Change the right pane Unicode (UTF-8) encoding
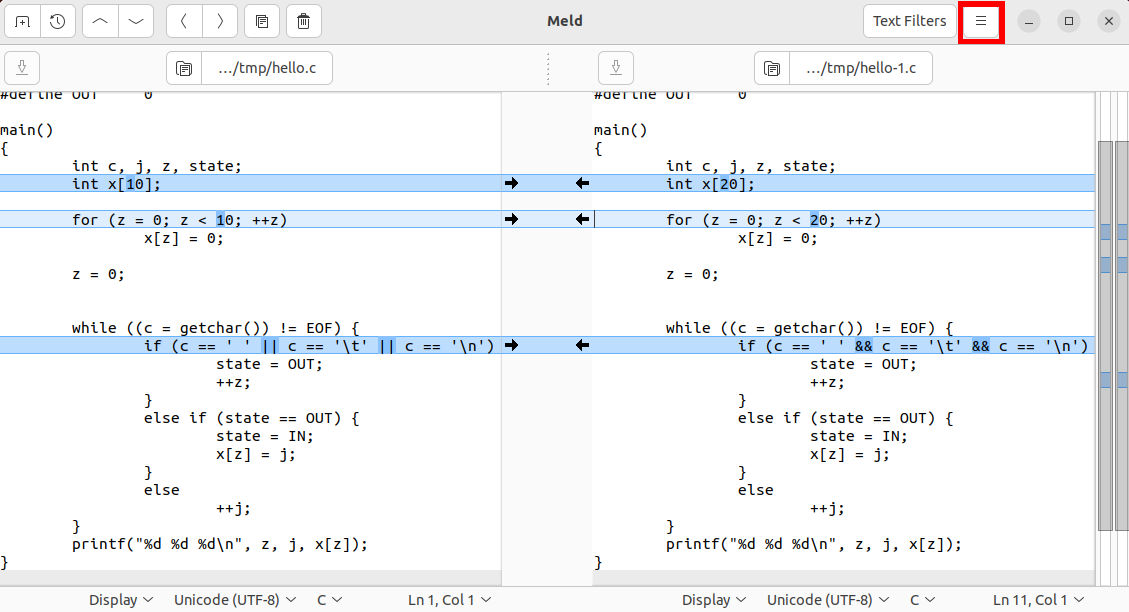Image resolution: width=1129 pixels, height=612 pixels. click(828, 599)
